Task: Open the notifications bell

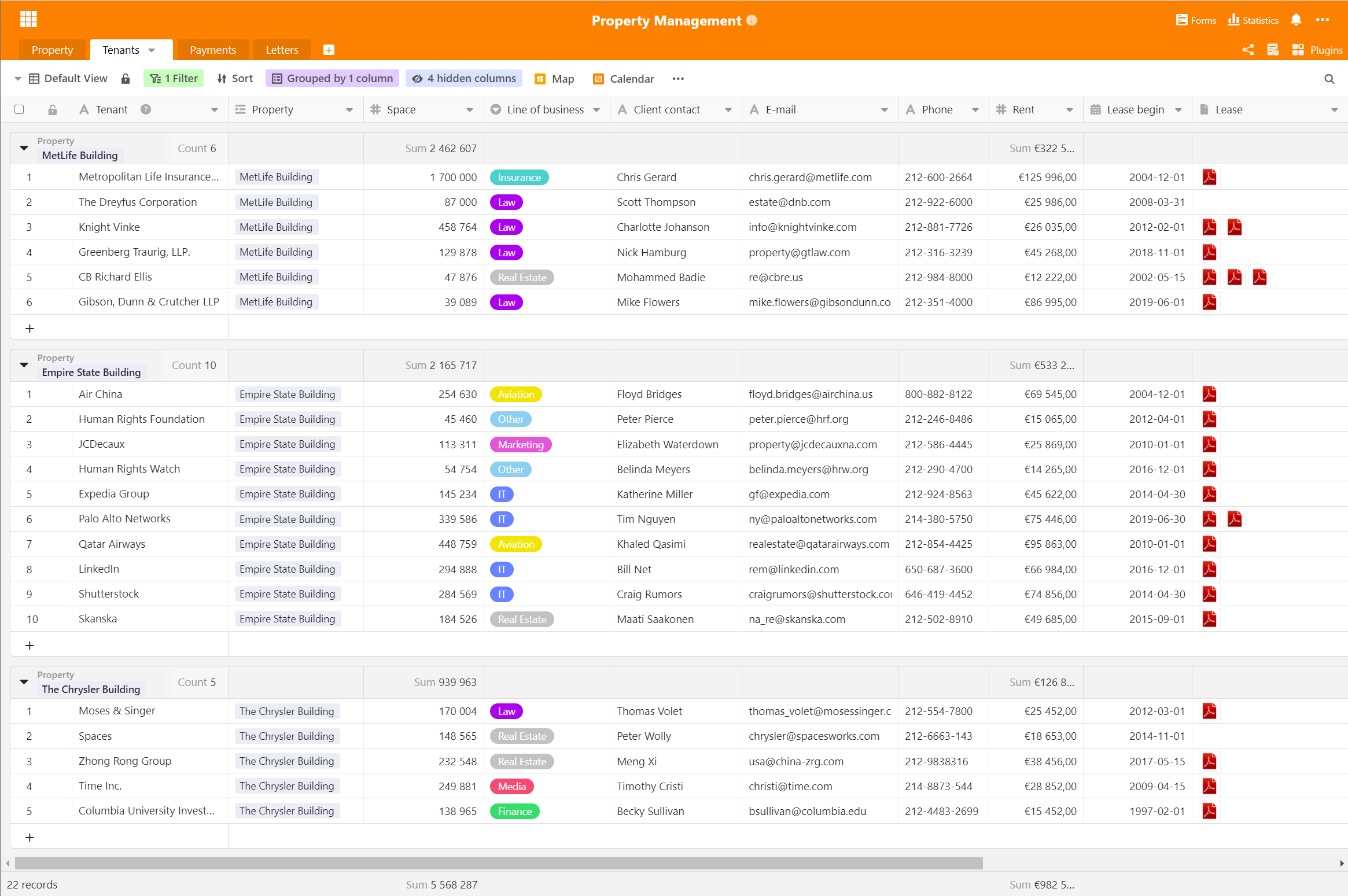Action: [1296, 20]
